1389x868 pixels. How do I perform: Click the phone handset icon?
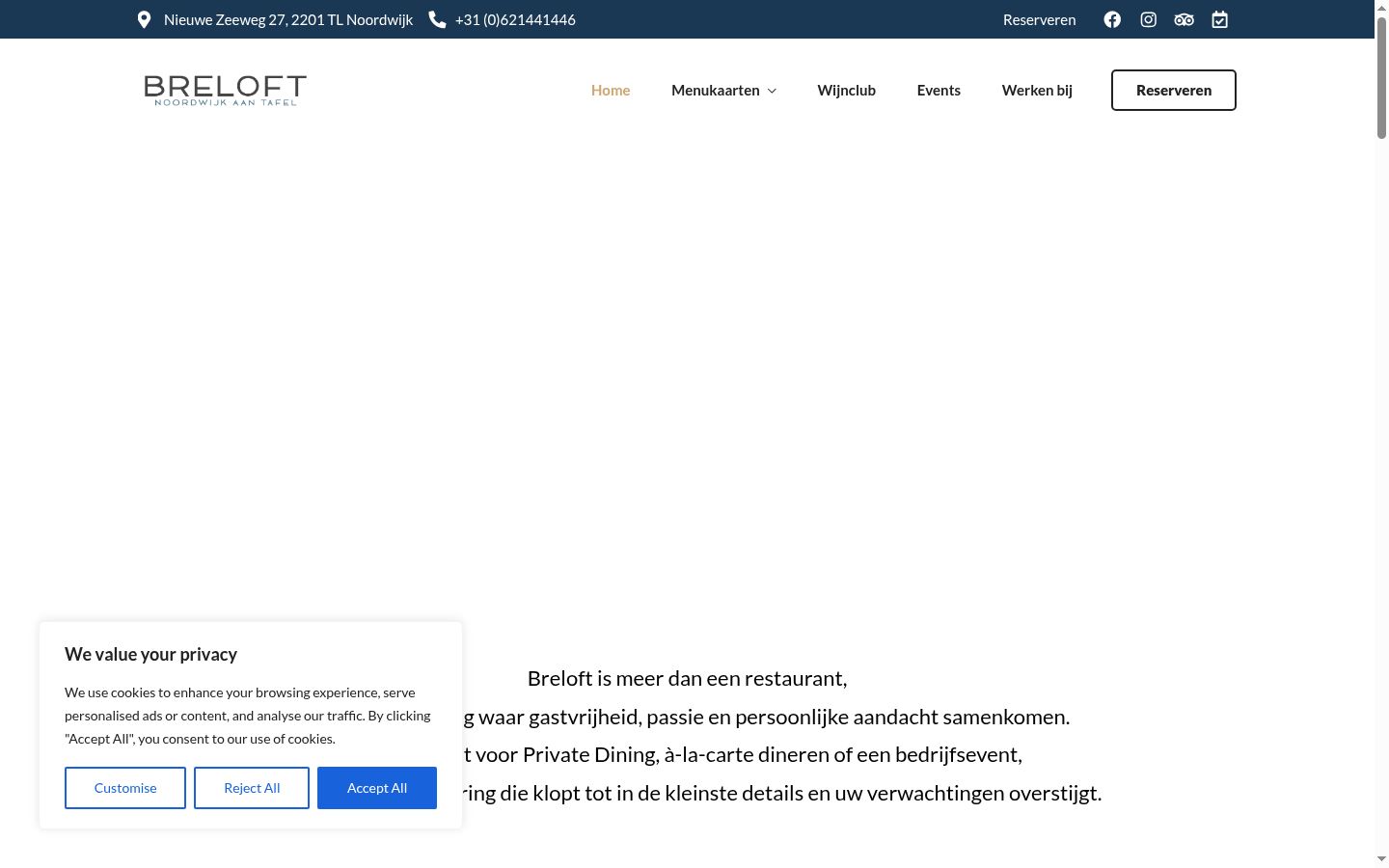[437, 19]
